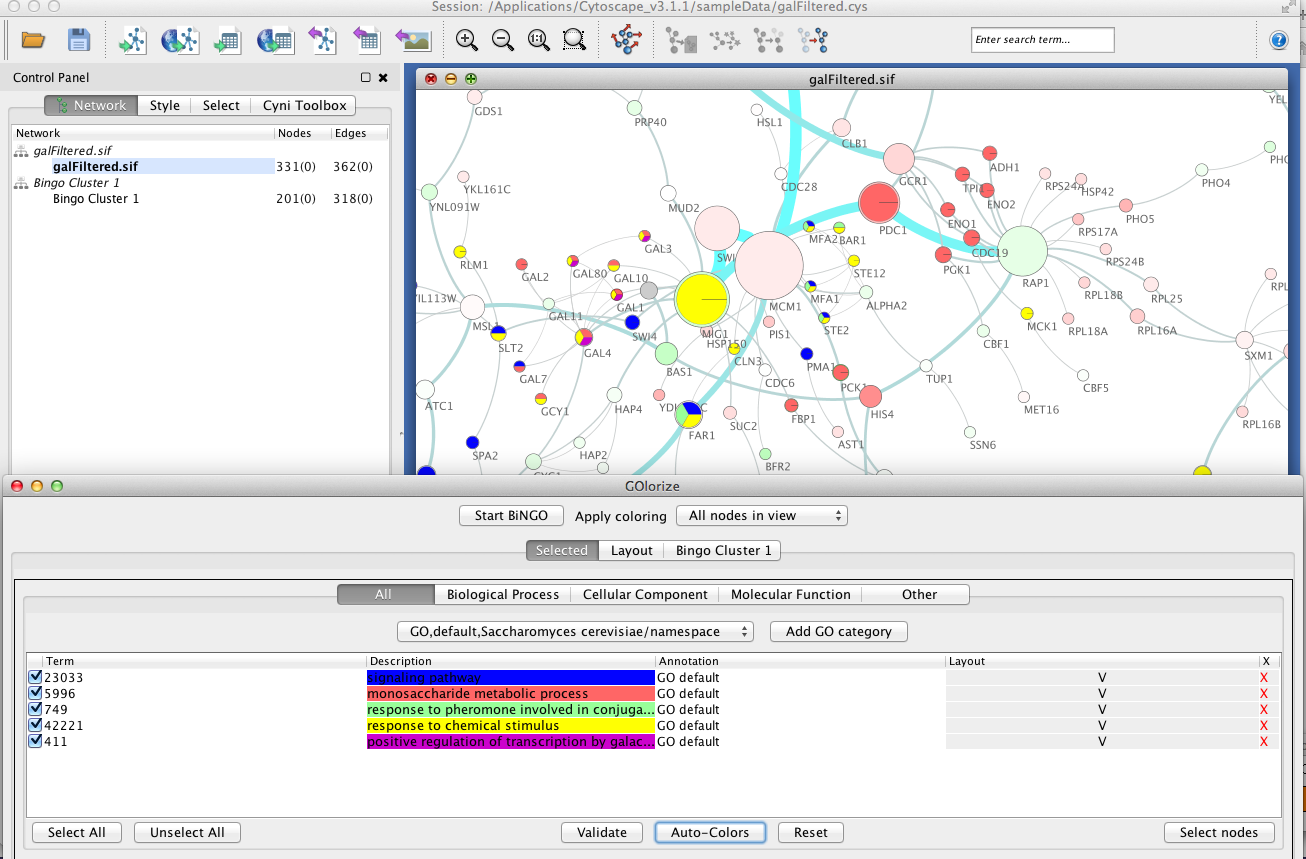Toggle term 749 checkbox

click(x=35, y=709)
